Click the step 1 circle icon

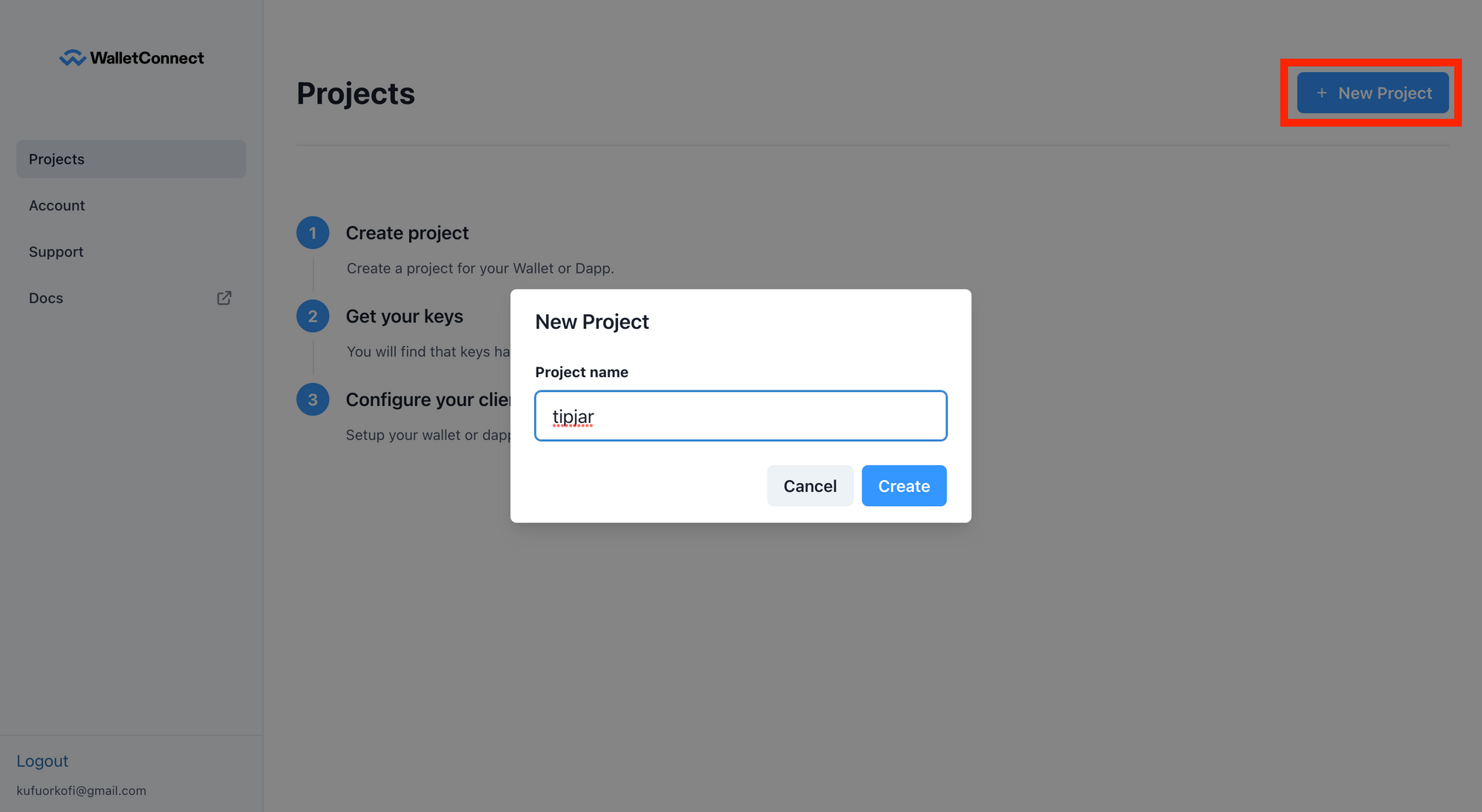coord(313,233)
